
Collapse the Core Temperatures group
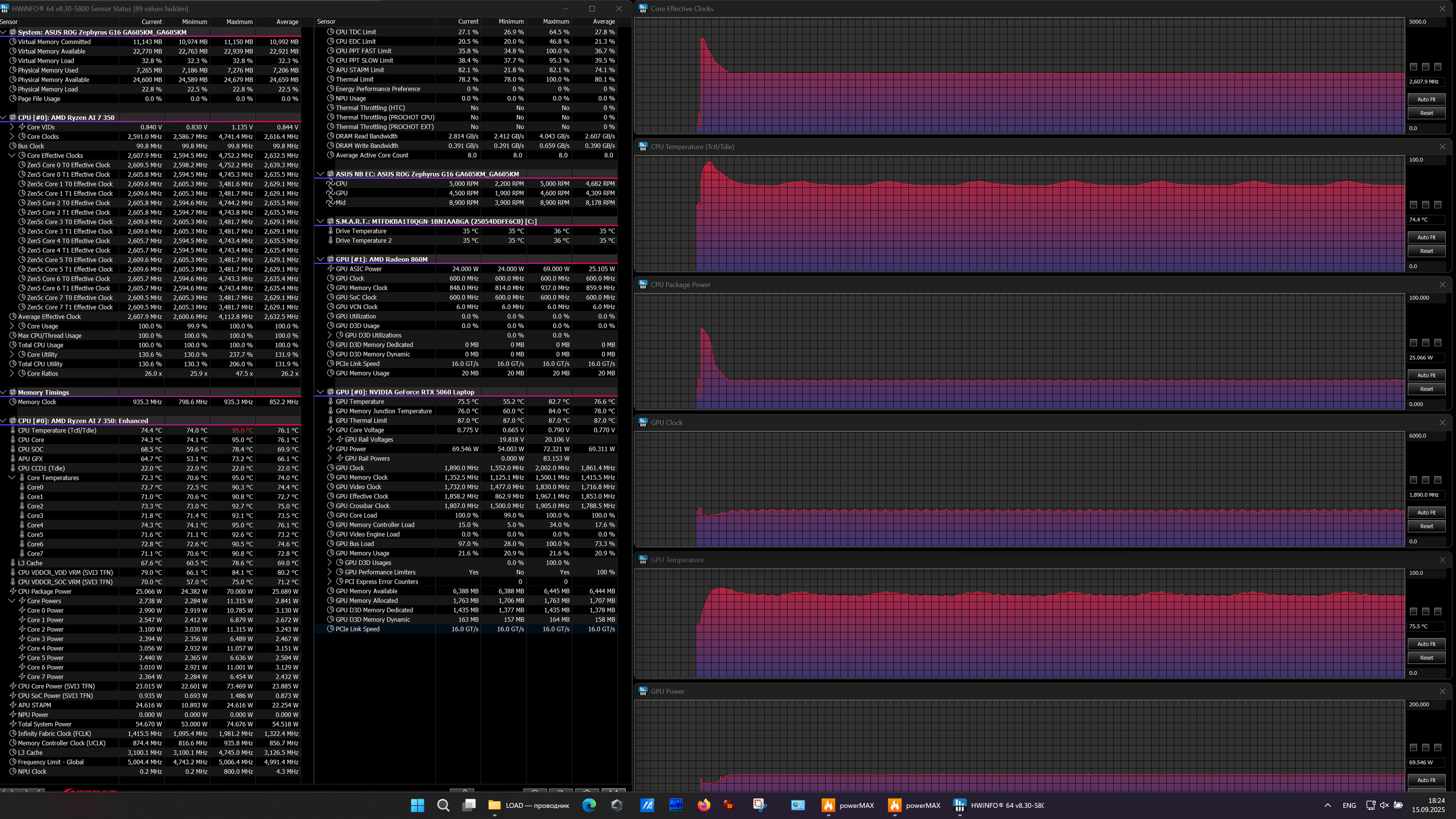(11, 478)
